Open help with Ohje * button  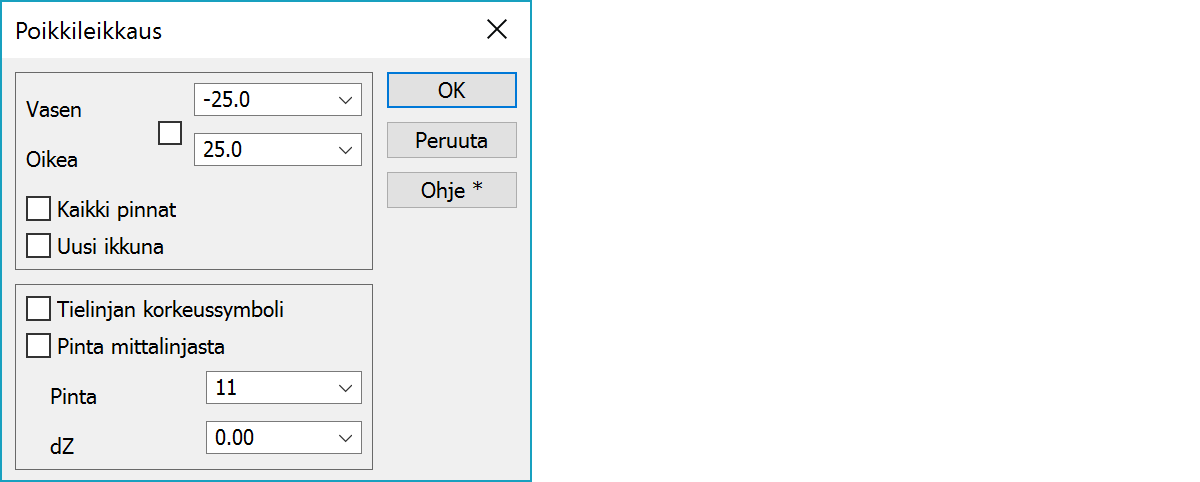[451, 190]
